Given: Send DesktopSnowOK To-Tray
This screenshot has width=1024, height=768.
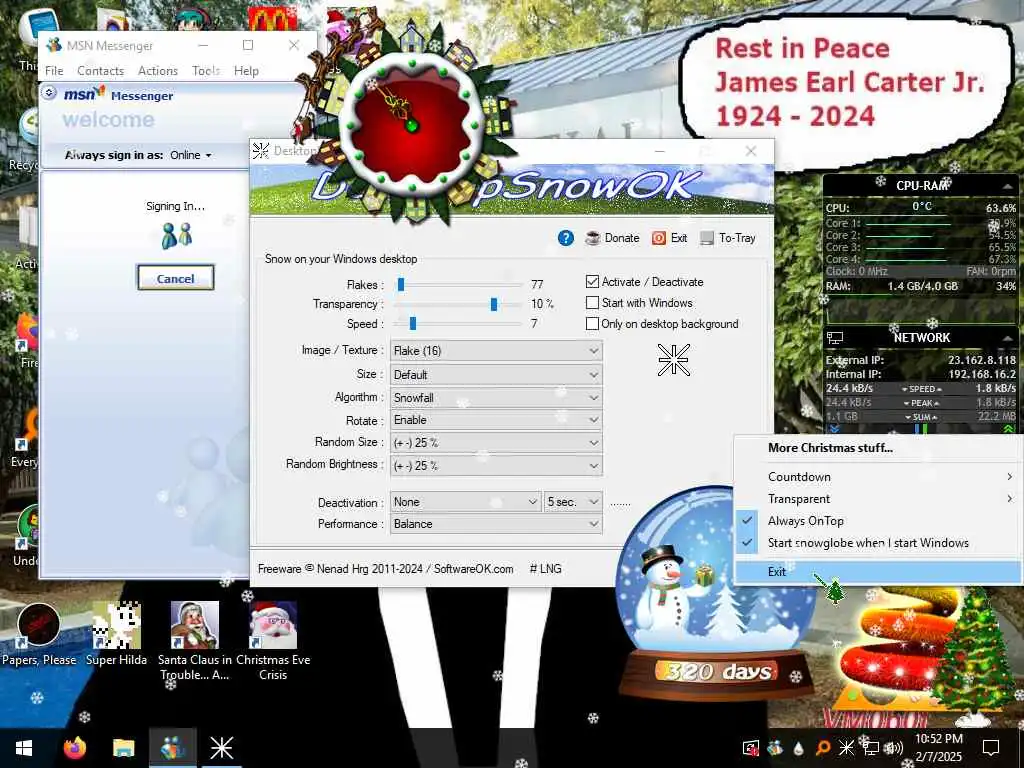Looking at the screenshot, I should click(x=728, y=238).
